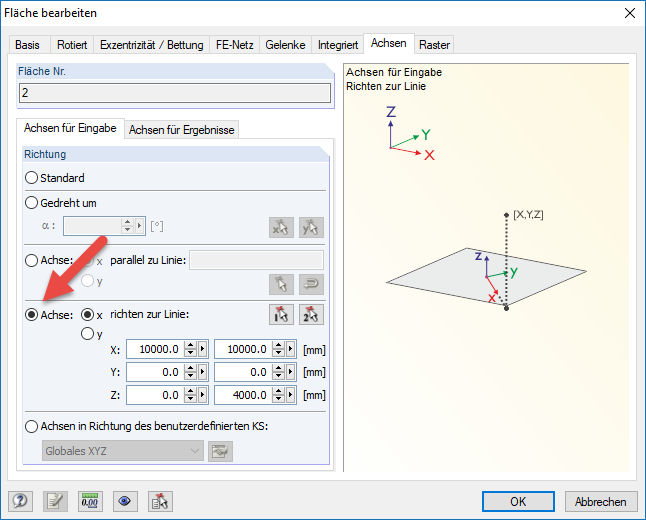
Task: Use spinner arrows of first X field
Action: (190, 349)
